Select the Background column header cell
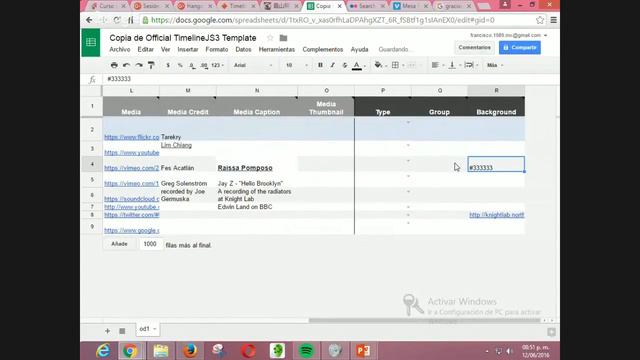 point(496,107)
